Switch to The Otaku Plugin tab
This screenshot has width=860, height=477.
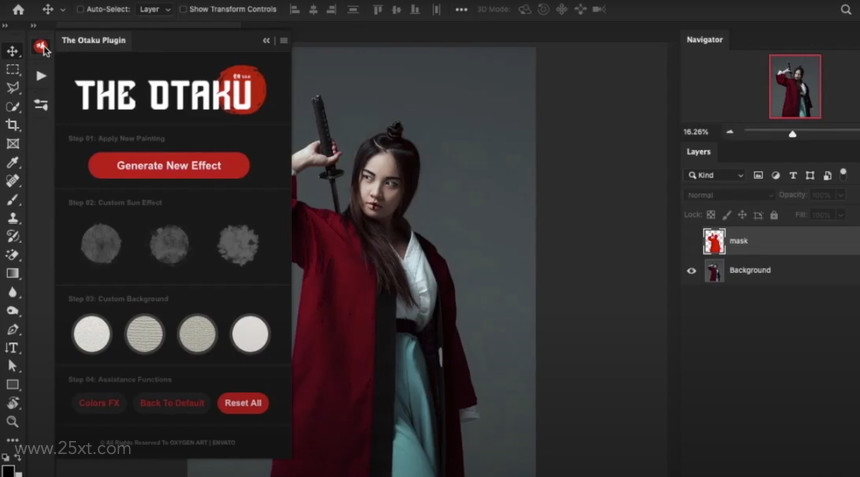coord(94,41)
